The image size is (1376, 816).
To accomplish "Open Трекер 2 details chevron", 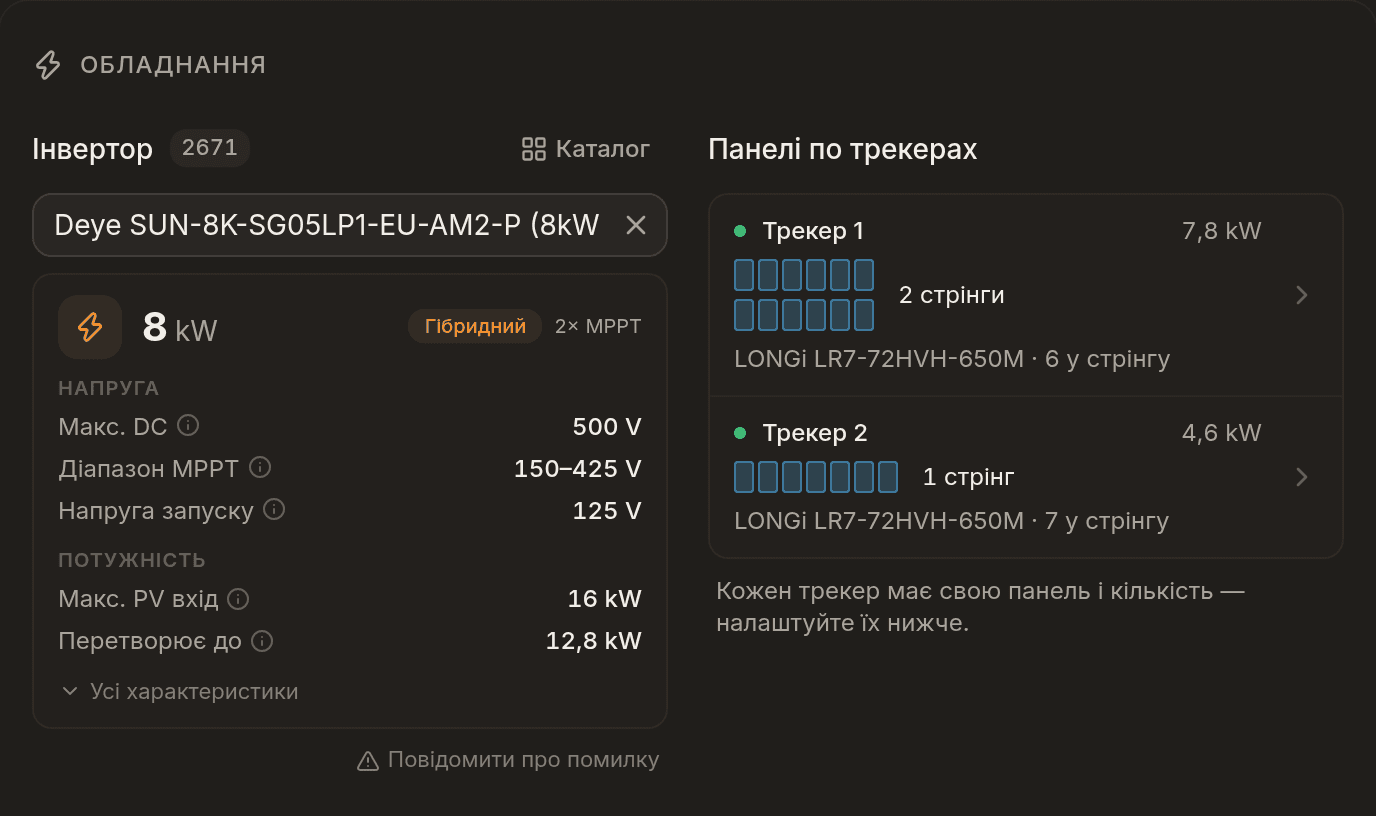I will click(1301, 477).
